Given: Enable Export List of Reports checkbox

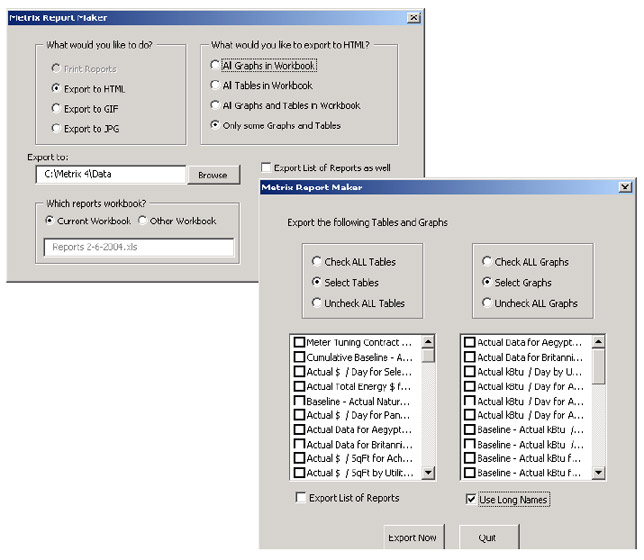Looking at the screenshot, I should (301, 498).
